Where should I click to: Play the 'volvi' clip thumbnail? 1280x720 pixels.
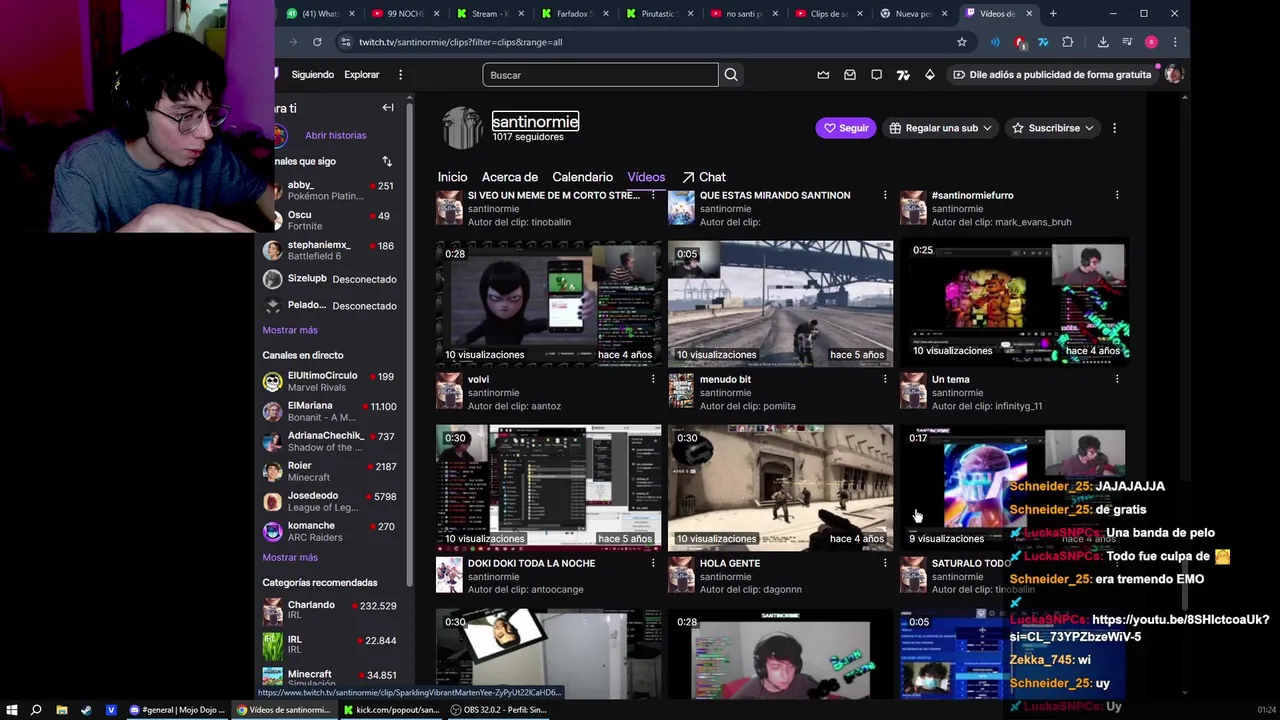pyautogui.click(x=548, y=302)
